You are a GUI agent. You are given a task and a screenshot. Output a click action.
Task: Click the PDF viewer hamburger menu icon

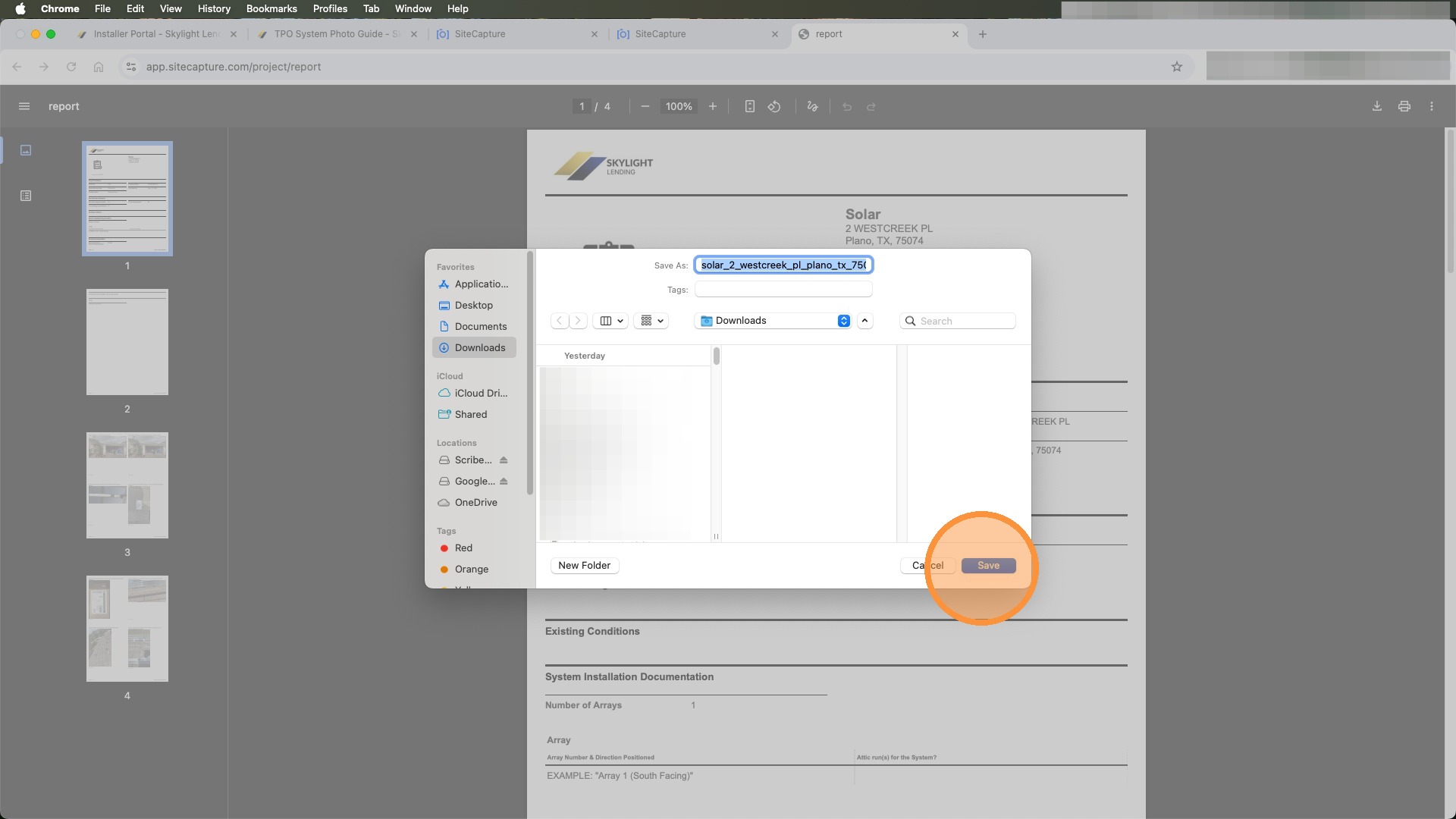point(24,106)
